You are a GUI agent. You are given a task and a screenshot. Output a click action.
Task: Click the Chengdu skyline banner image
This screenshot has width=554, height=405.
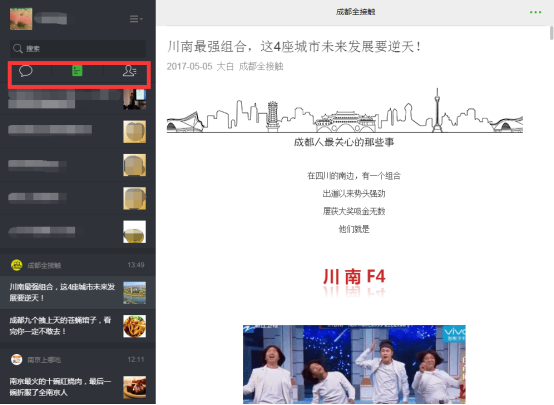tap(345, 111)
